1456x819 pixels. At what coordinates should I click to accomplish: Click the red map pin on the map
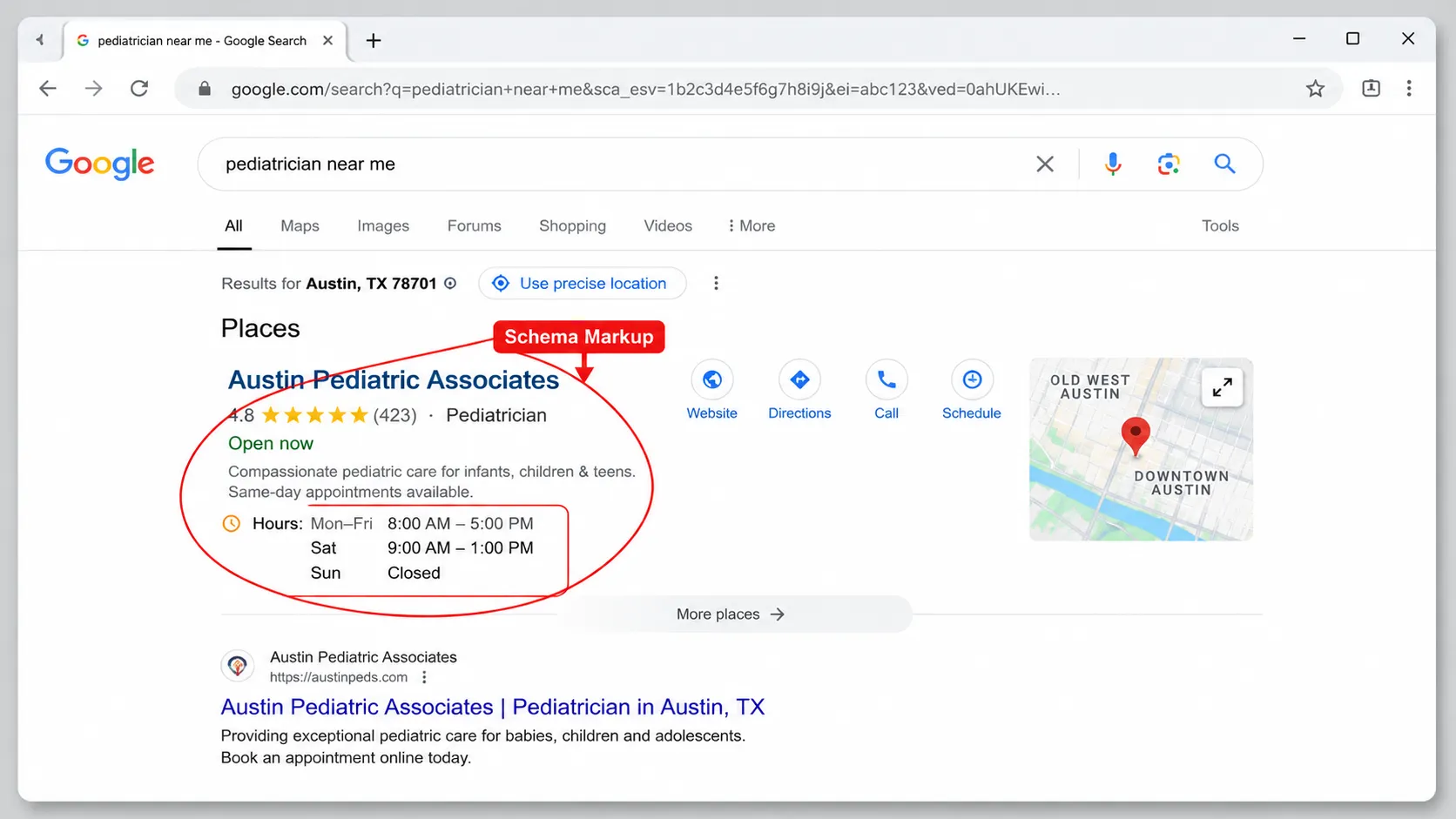[1135, 435]
